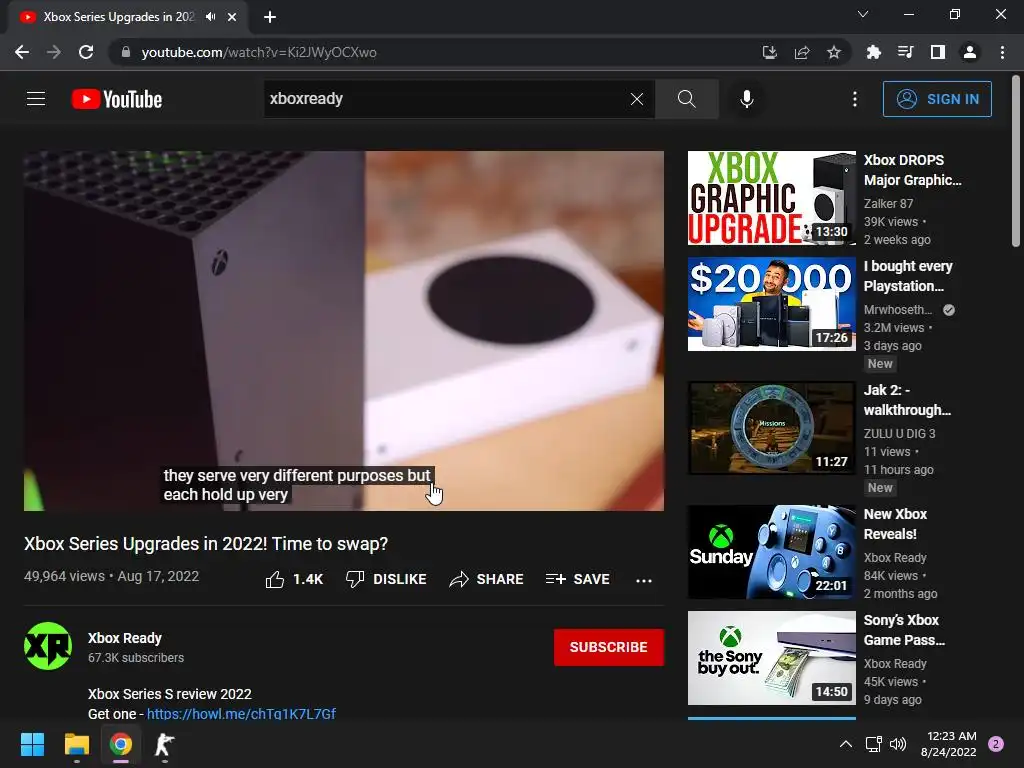Save video to playlist with SAVE
1024x768 pixels.
(x=578, y=579)
